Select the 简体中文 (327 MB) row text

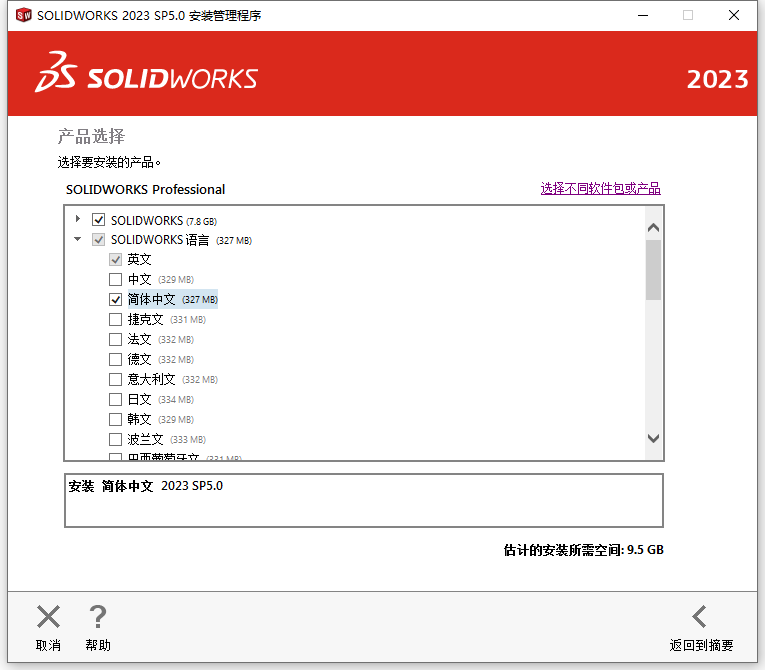click(x=173, y=299)
